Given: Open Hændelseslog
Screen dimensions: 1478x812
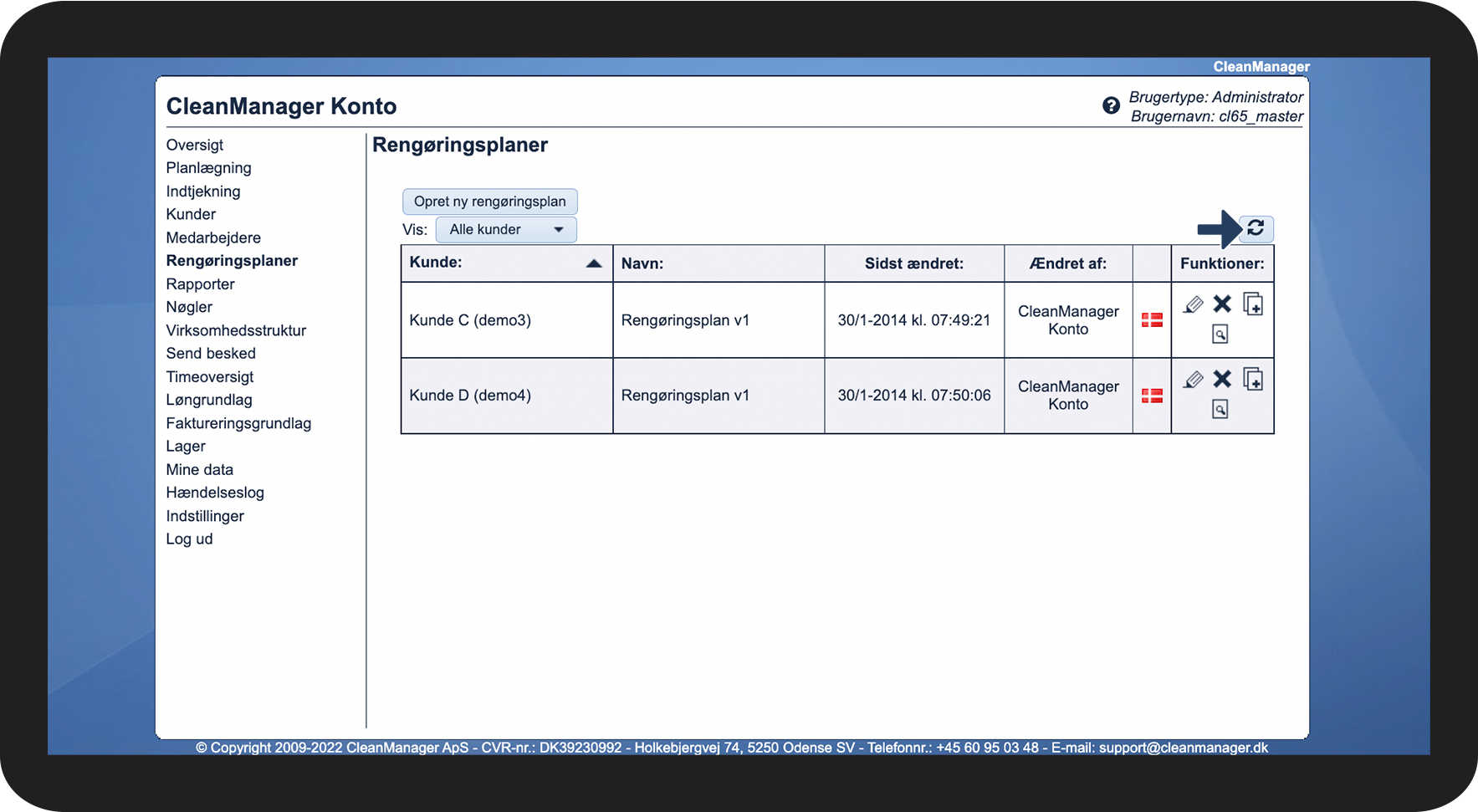Looking at the screenshot, I should click(215, 493).
